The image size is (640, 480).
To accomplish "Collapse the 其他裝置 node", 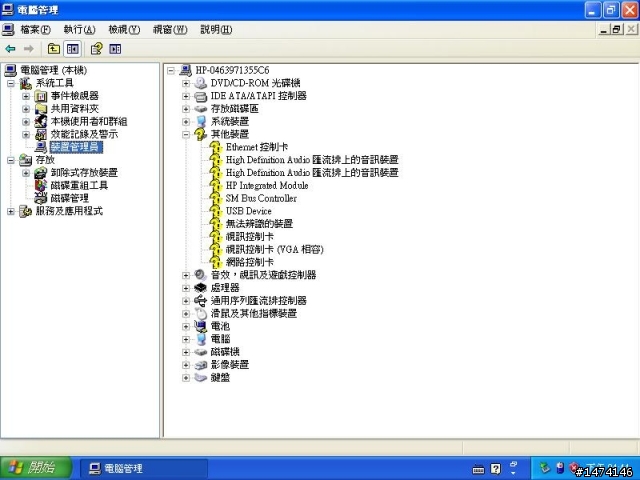I will [x=186, y=134].
